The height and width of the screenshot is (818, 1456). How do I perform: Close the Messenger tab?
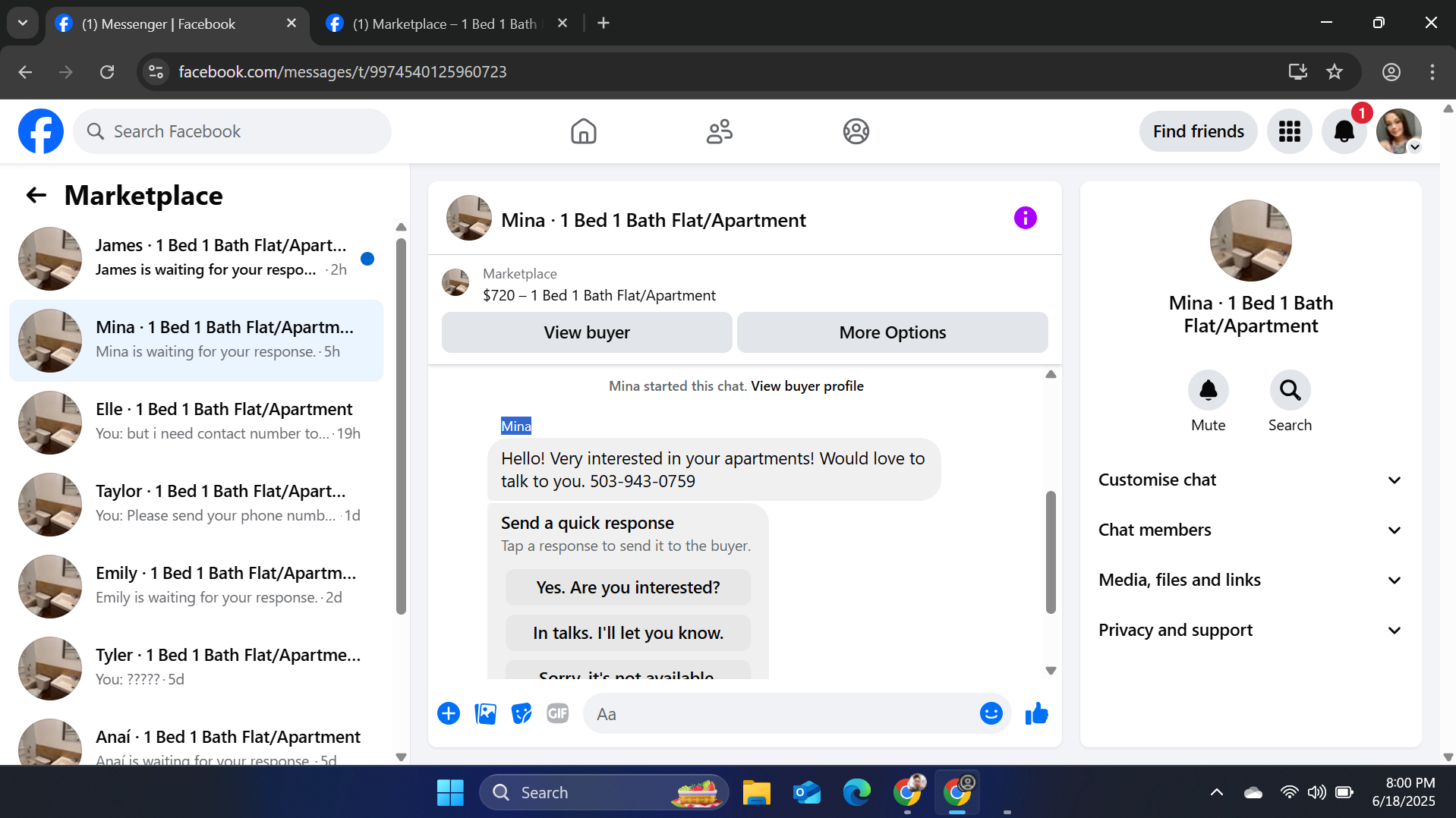pyautogui.click(x=292, y=24)
